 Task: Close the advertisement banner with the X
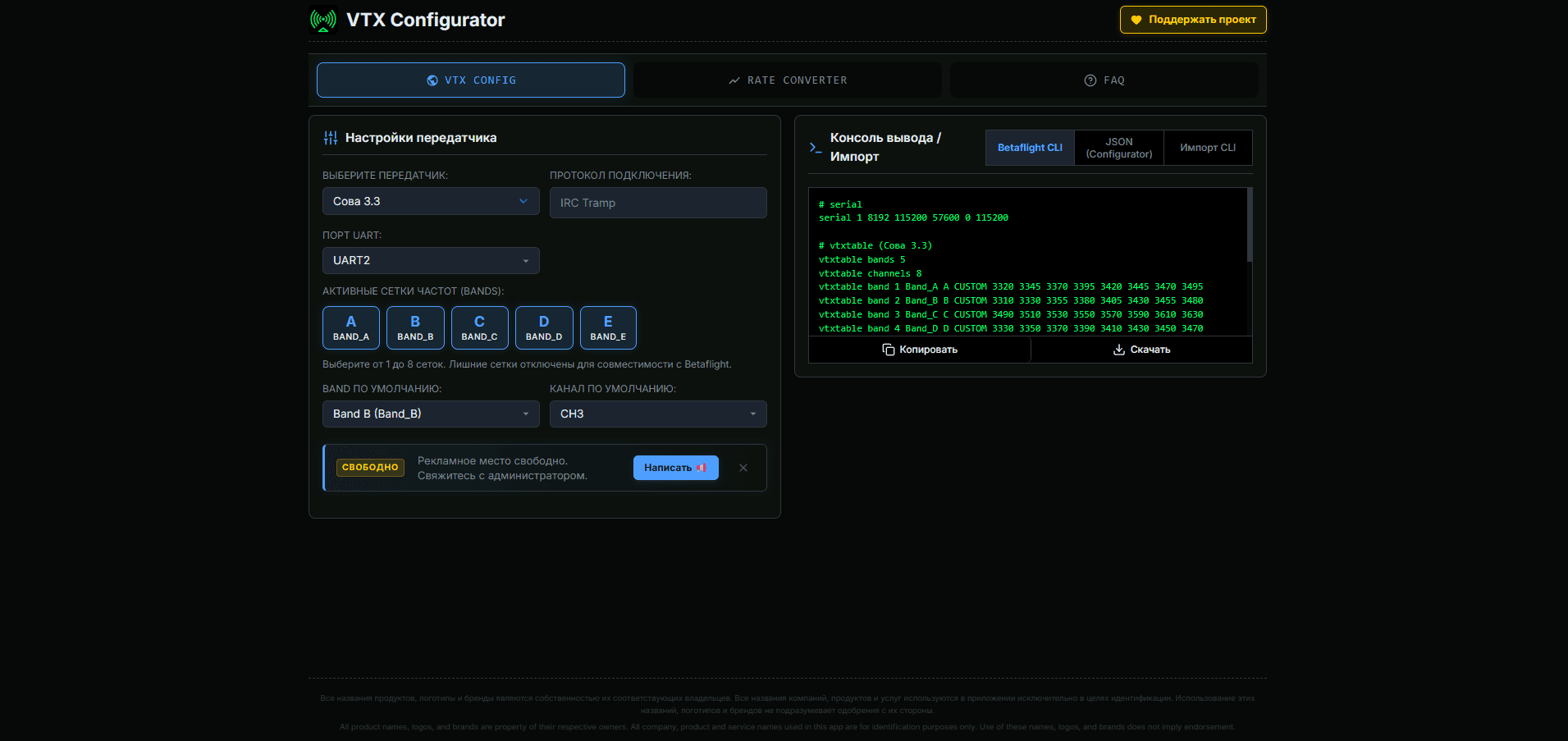[743, 468]
